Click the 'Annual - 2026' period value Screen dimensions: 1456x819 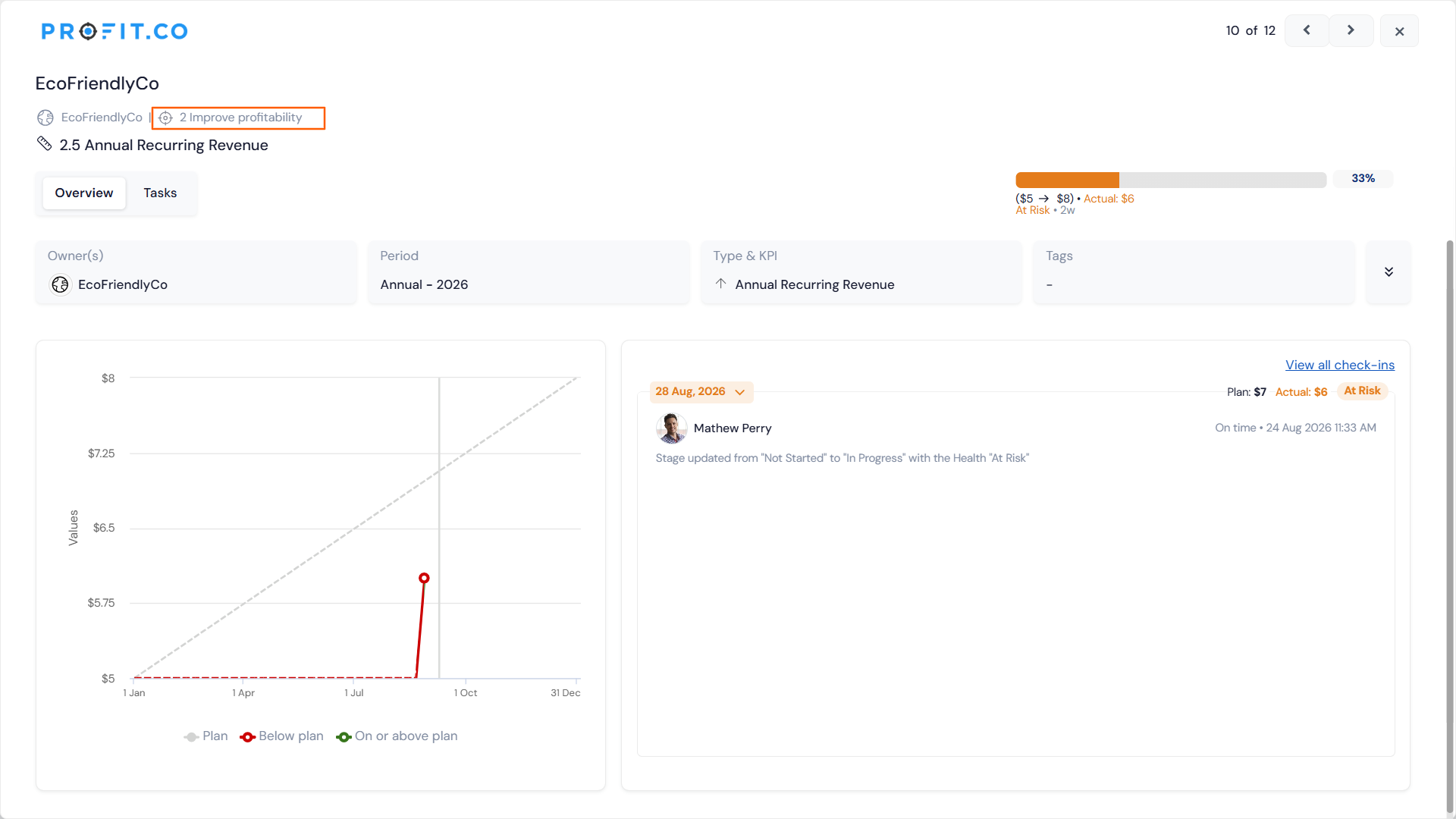click(424, 285)
